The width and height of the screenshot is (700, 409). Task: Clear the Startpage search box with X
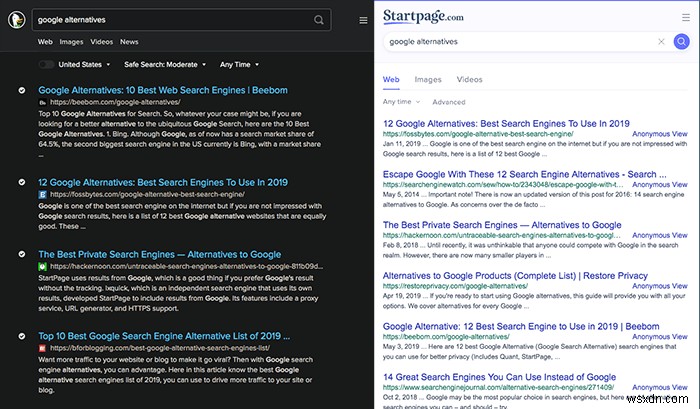661,42
